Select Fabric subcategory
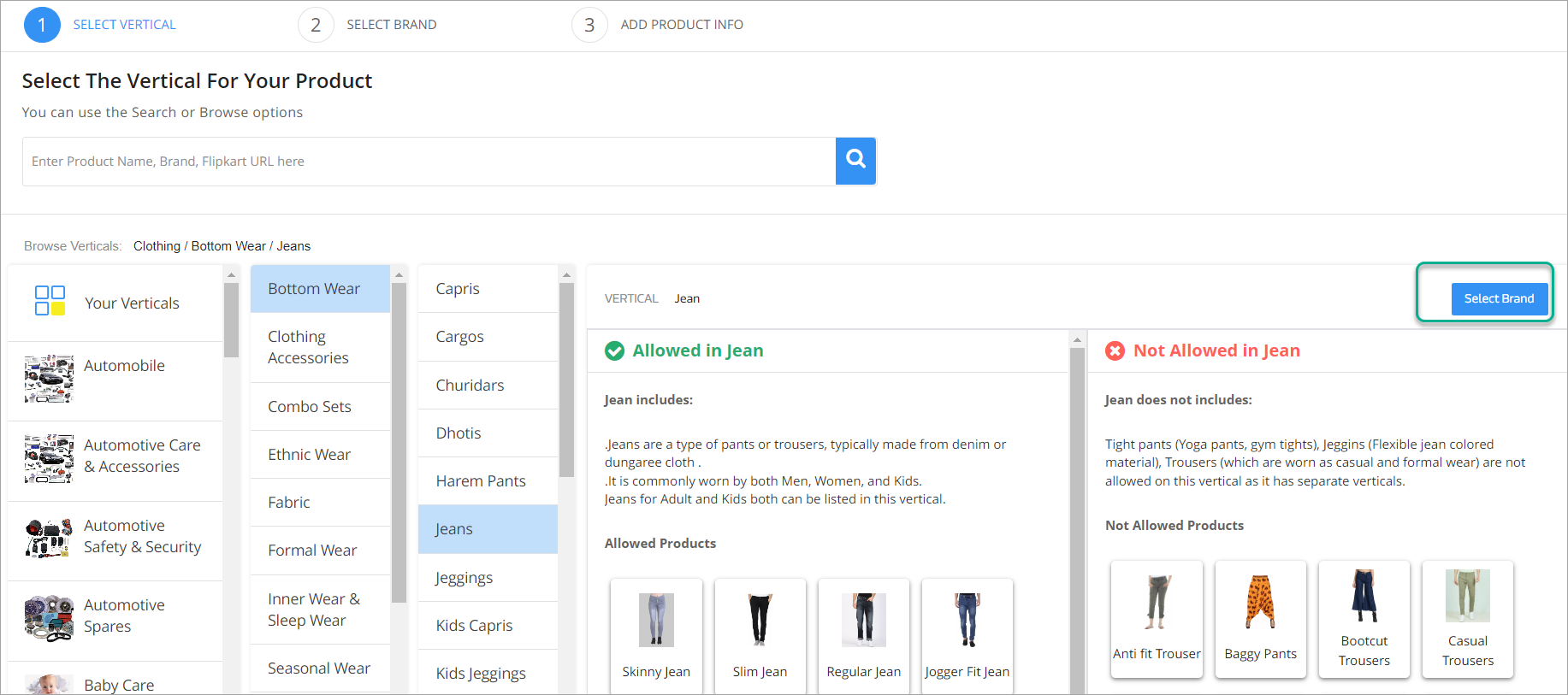 pos(320,503)
